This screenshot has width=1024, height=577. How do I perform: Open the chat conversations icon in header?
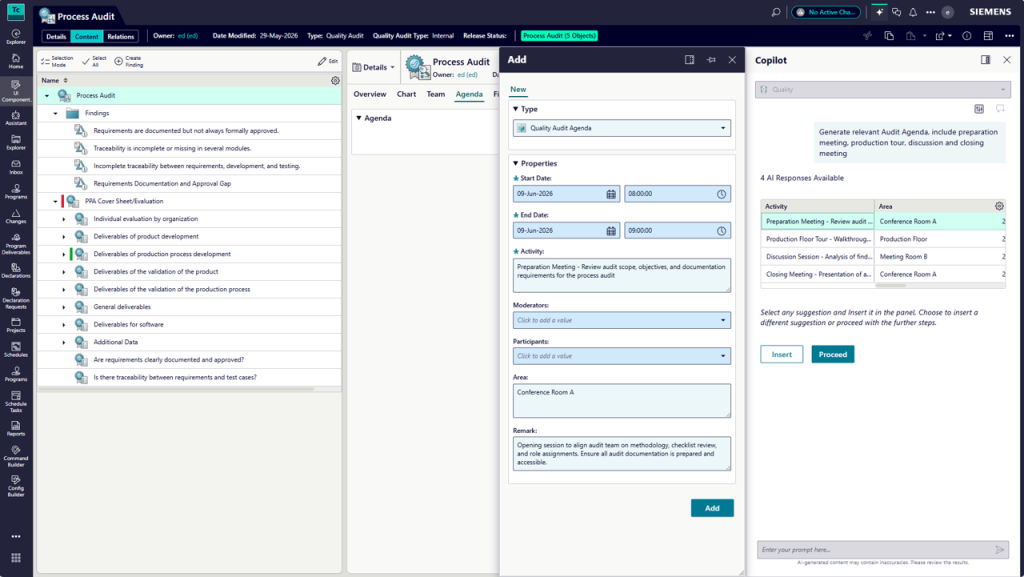pos(896,12)
